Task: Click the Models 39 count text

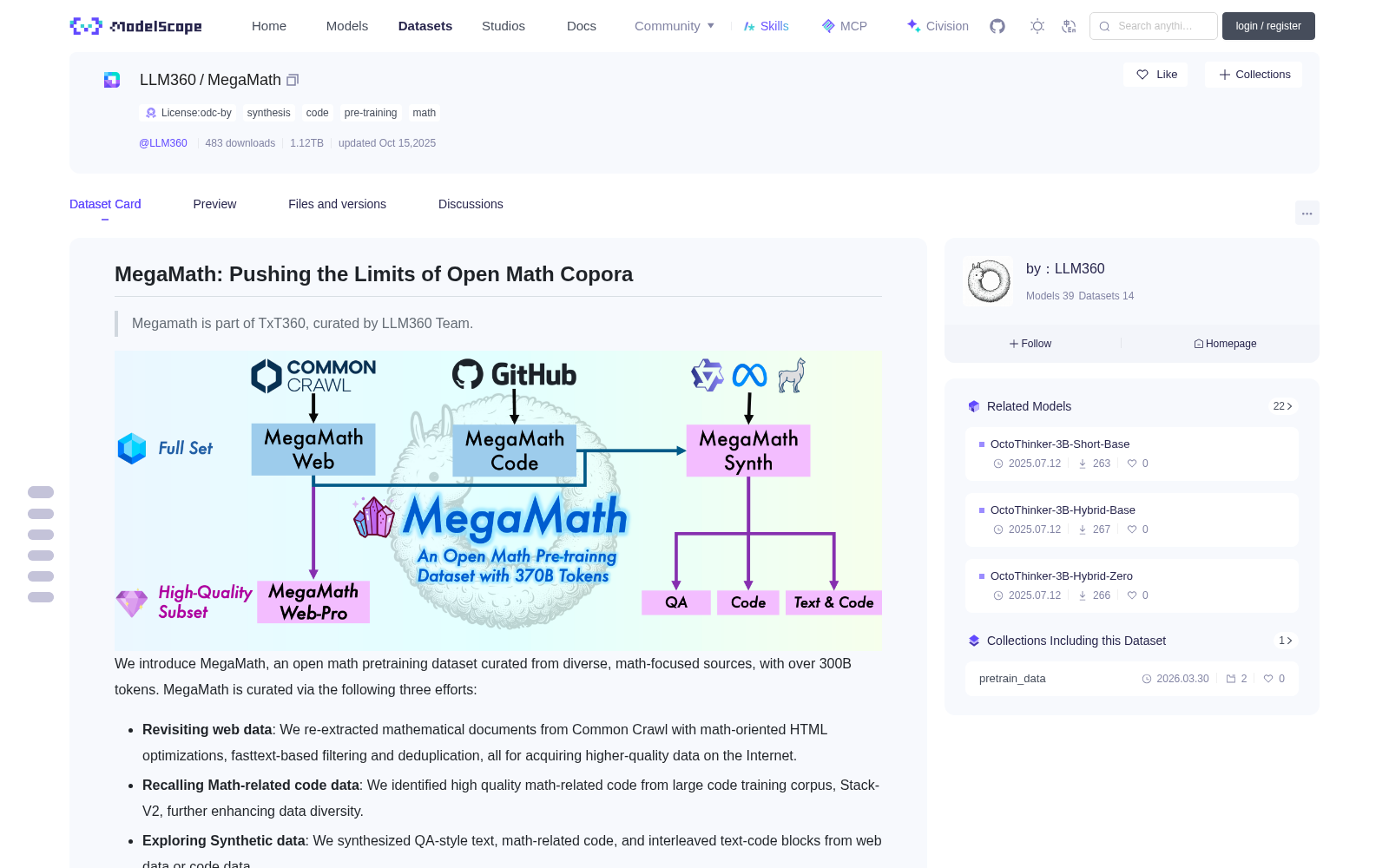Action: pyautogui.click(x=1050, y=296)
